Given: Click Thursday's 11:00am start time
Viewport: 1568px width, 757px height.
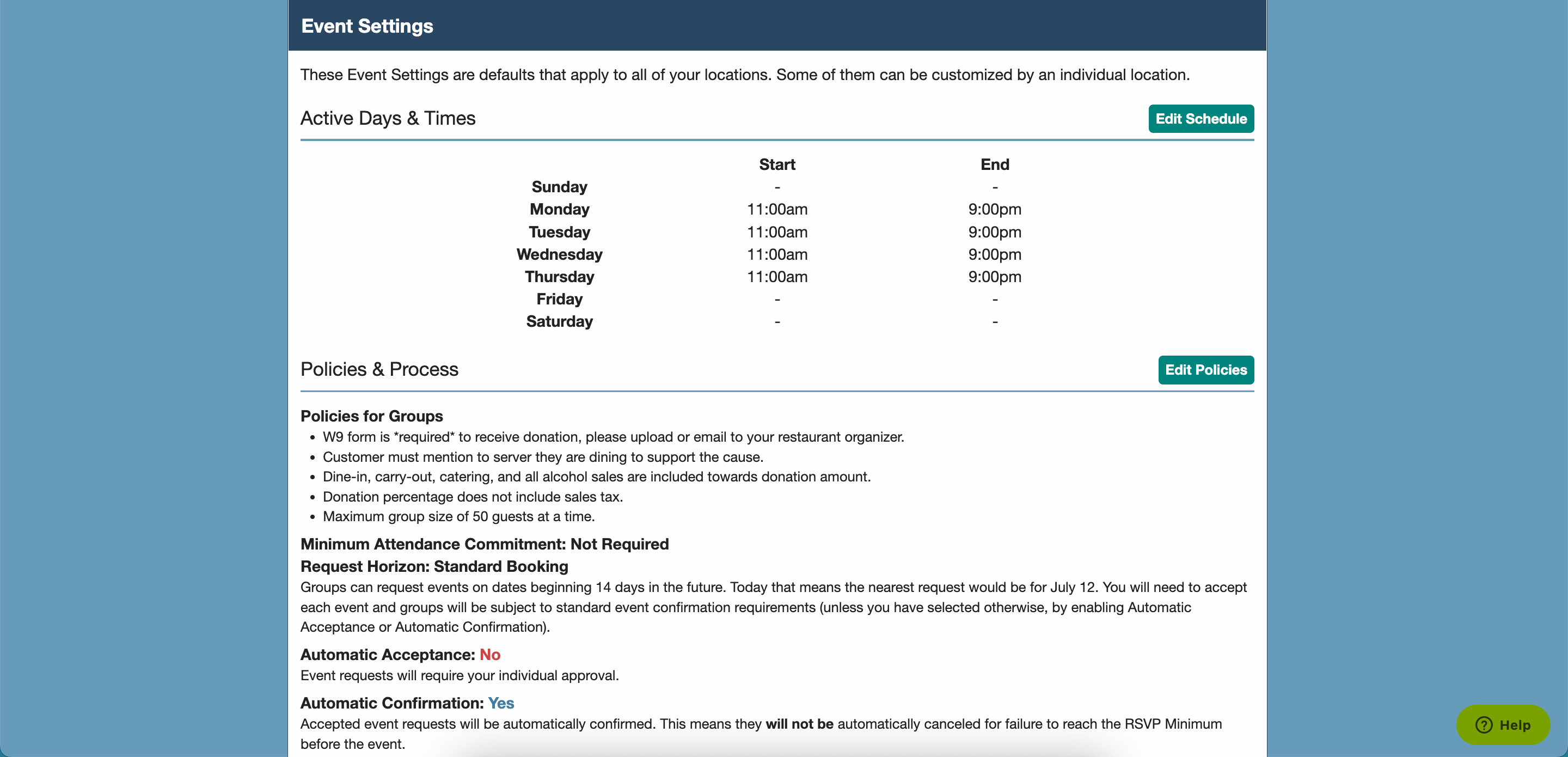Looking at the screenshot, I should [777, 277].
